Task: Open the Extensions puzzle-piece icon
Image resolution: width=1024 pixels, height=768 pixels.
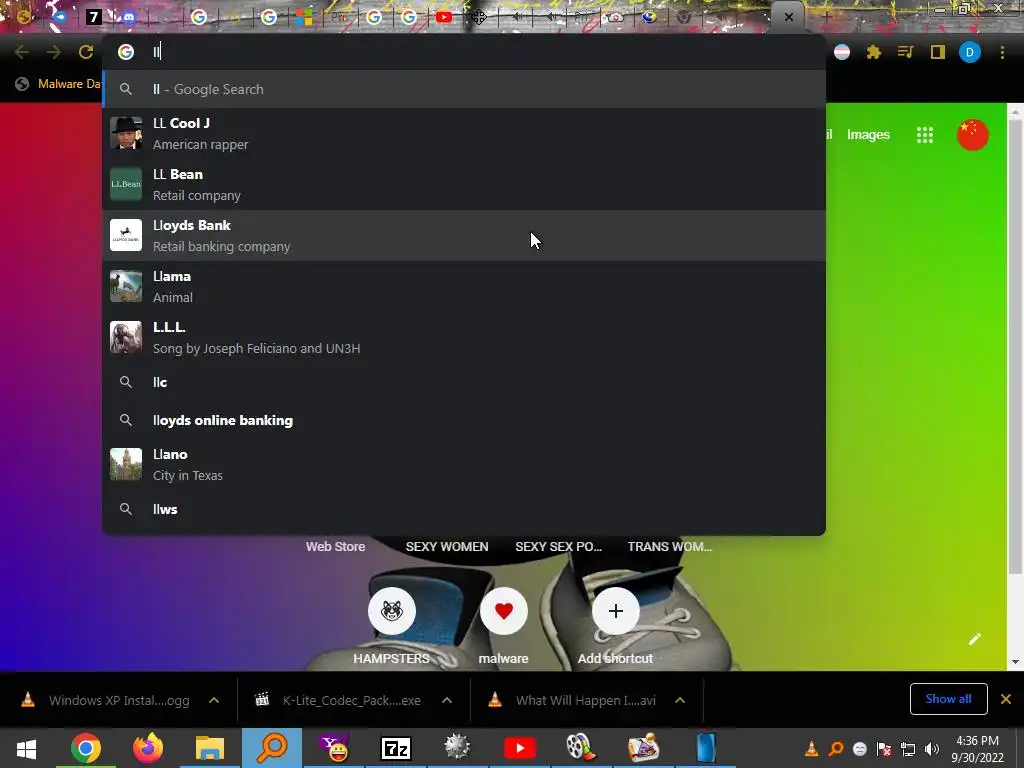Action: 874,52
